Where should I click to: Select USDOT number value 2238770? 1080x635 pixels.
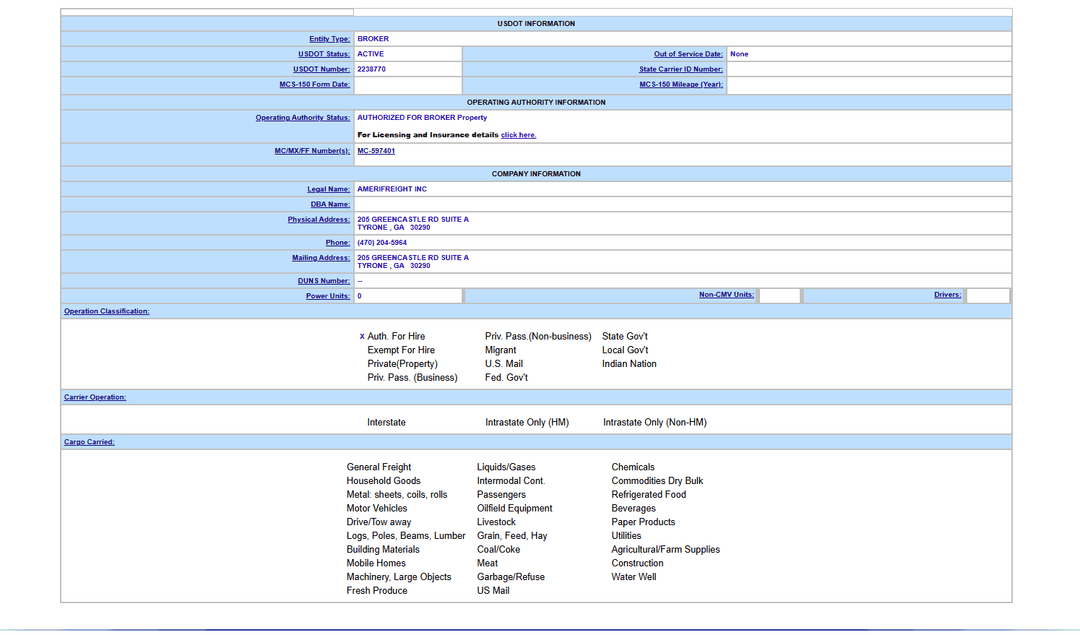(371, 70)
